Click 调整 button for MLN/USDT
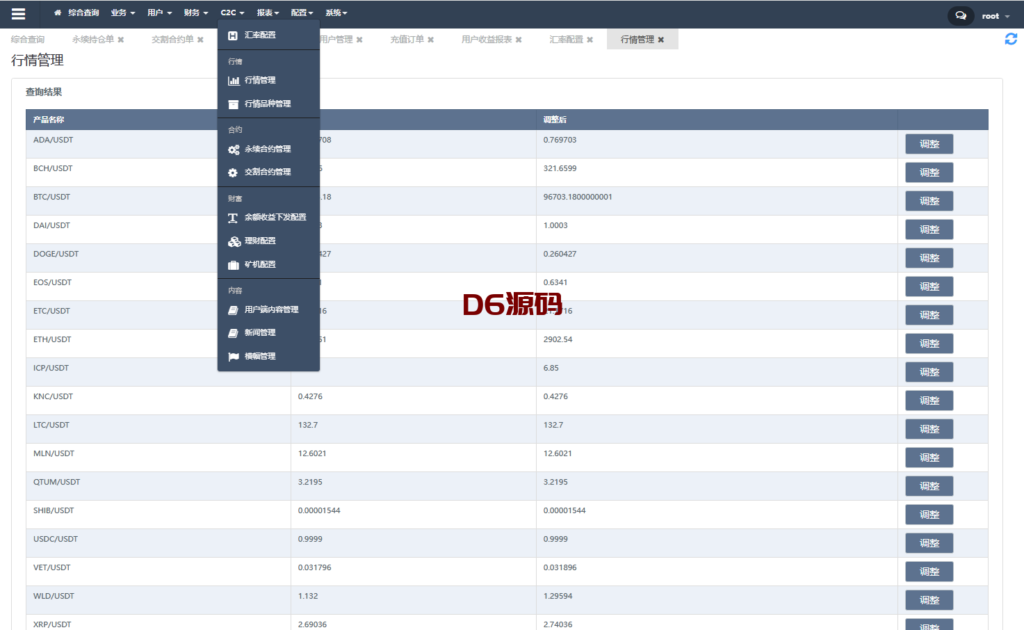The height and width of the screenshot is (630, 1024). pyautogui.click(x=929, y=458)
